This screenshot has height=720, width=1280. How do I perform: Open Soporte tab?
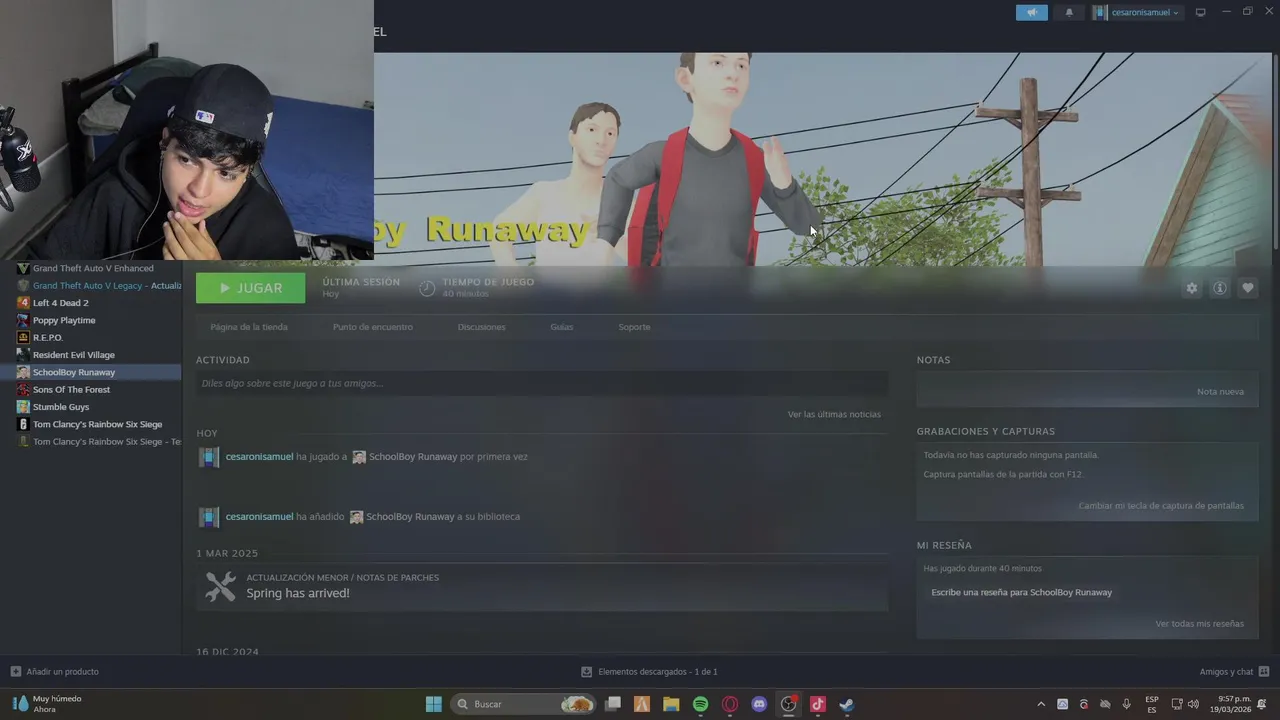point(634,327)
